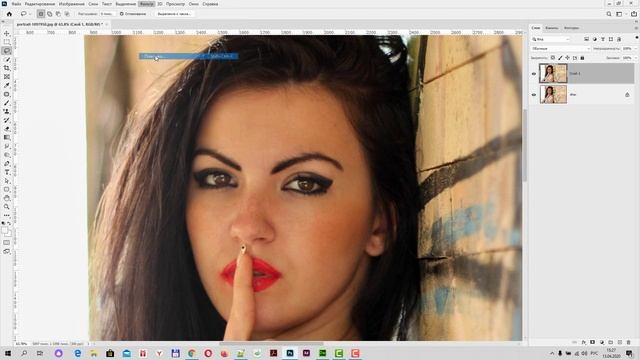Enable Add to Selection mode
Screen dimensions: 640x360
[50, 14]
